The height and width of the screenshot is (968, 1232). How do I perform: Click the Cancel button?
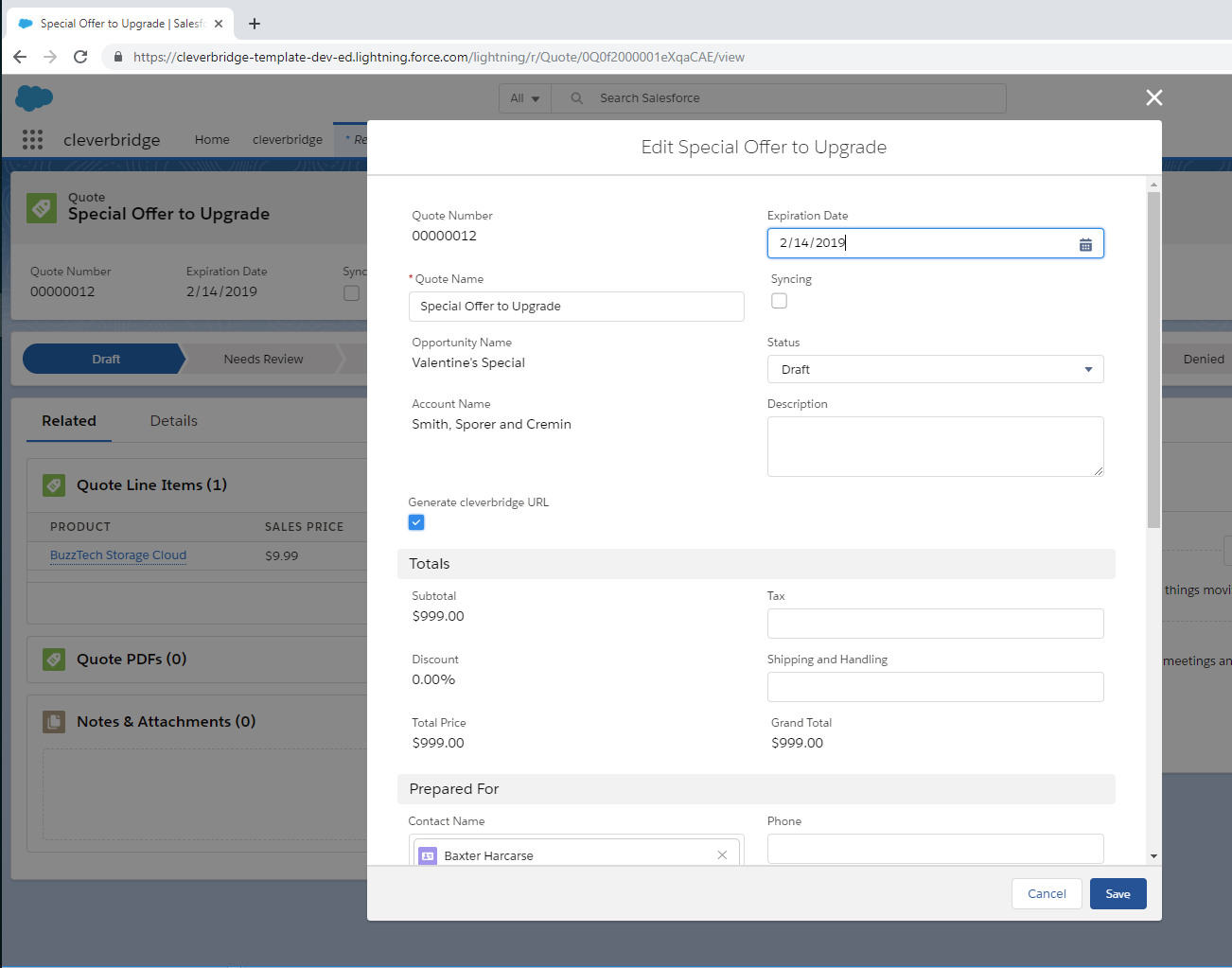coord(1046,894)
